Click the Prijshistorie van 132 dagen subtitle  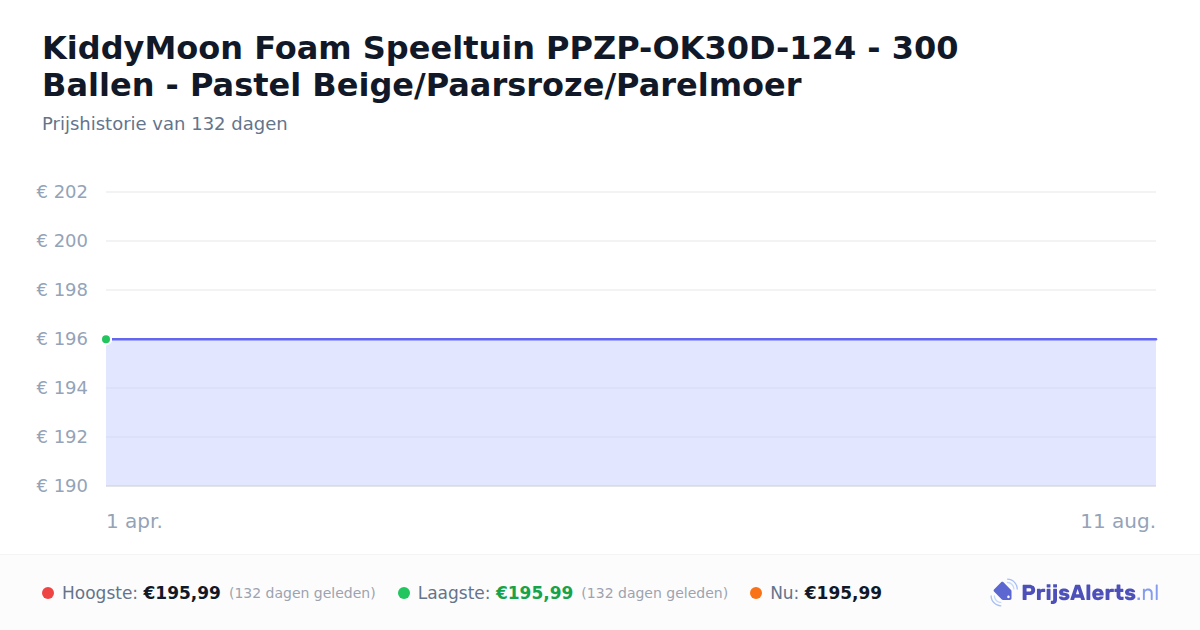click(165, 124)
